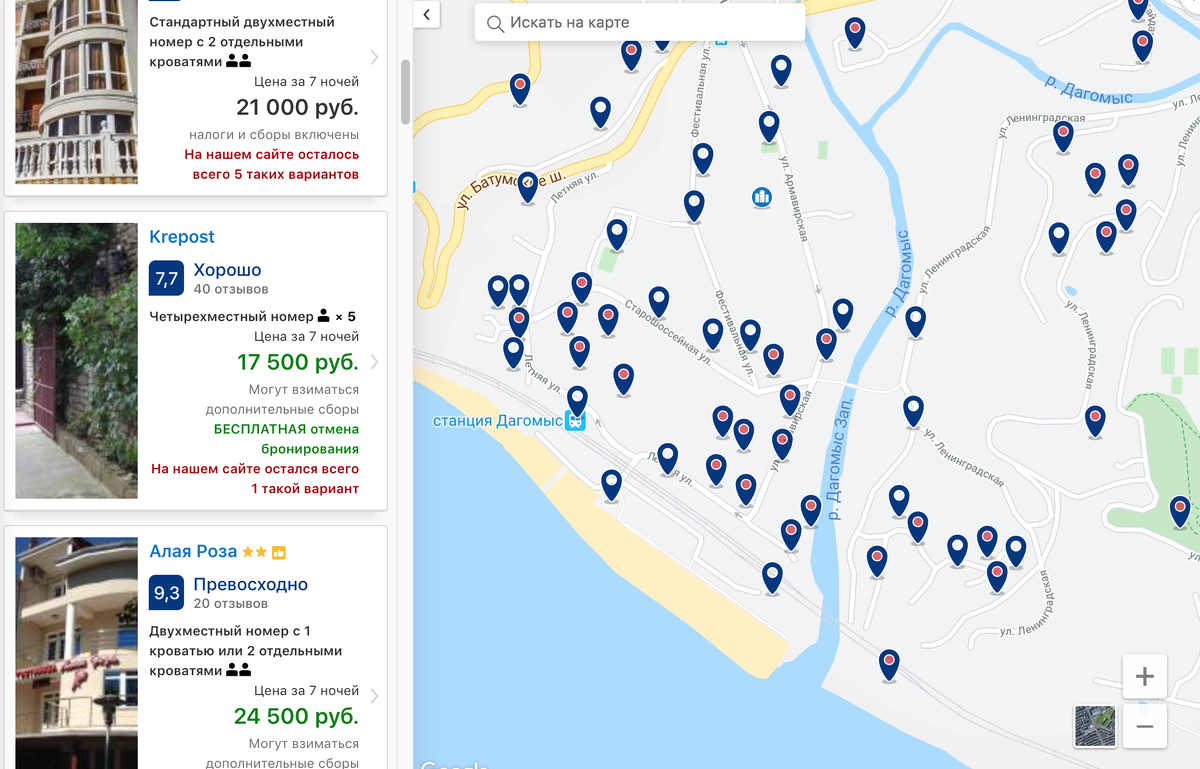Click "БЕСПЛАТНАЯ отмена бронирования" text

286,439
